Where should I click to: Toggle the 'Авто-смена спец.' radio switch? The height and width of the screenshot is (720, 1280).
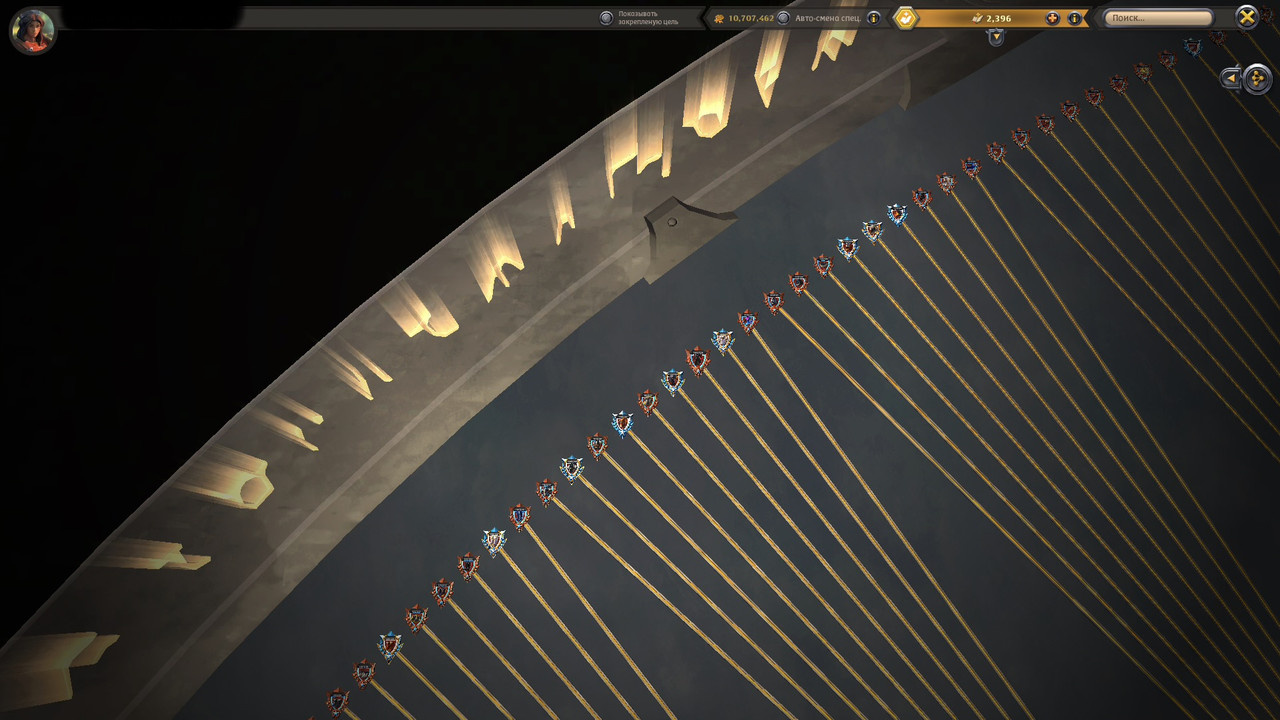[x=783, y=18]
